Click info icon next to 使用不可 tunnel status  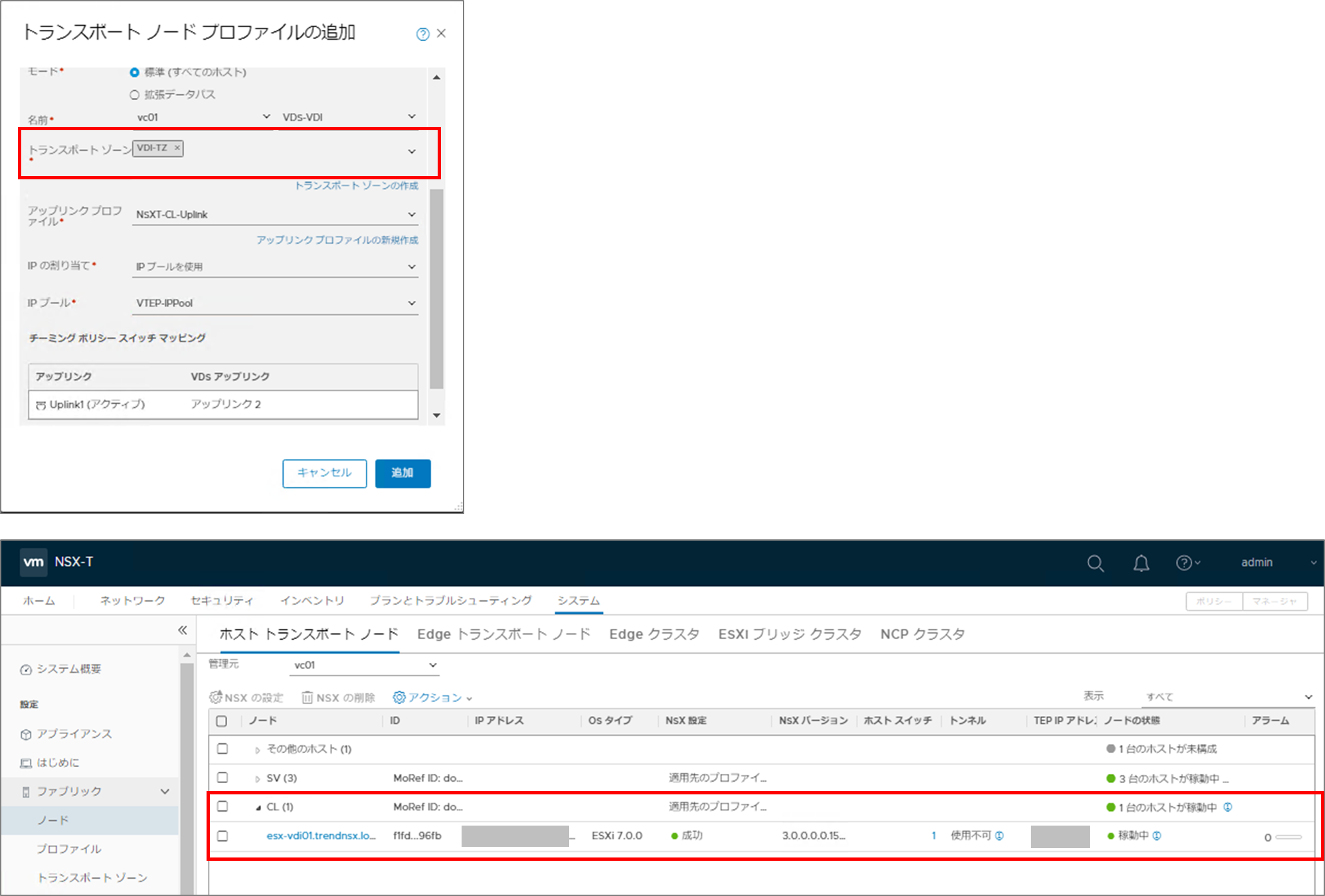pos(1000,836)
